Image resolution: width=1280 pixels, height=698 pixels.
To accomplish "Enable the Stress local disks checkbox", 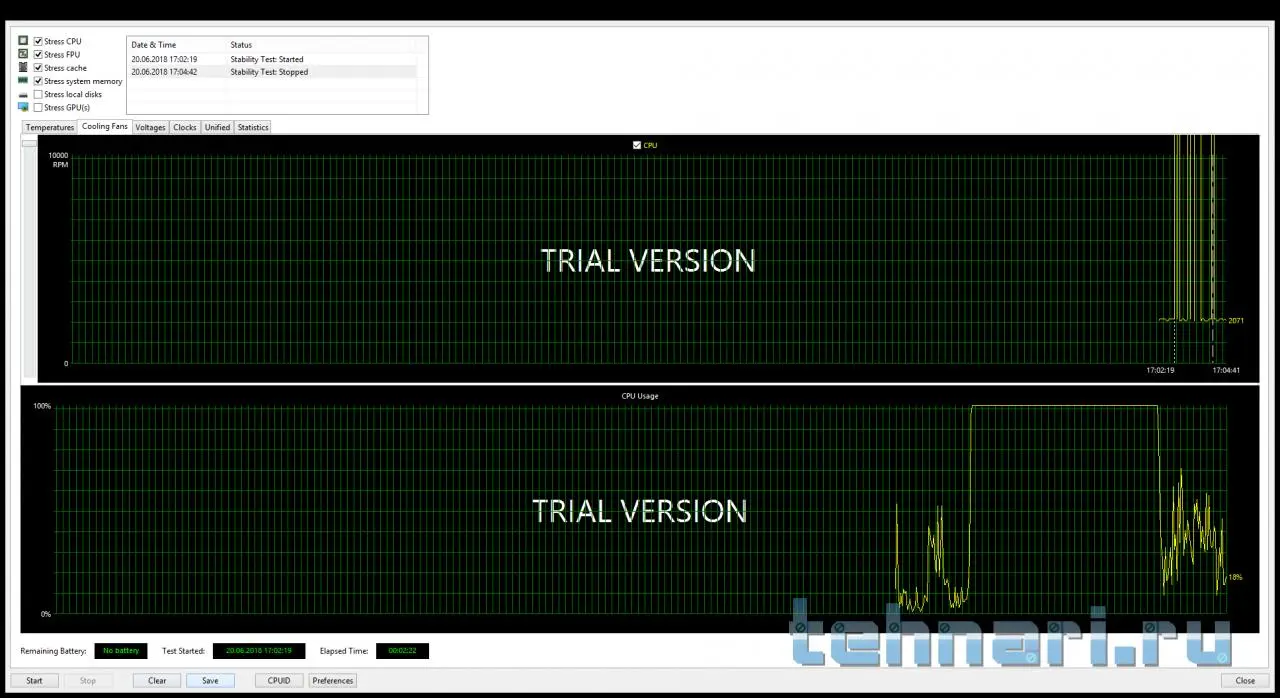I will 38,94.
